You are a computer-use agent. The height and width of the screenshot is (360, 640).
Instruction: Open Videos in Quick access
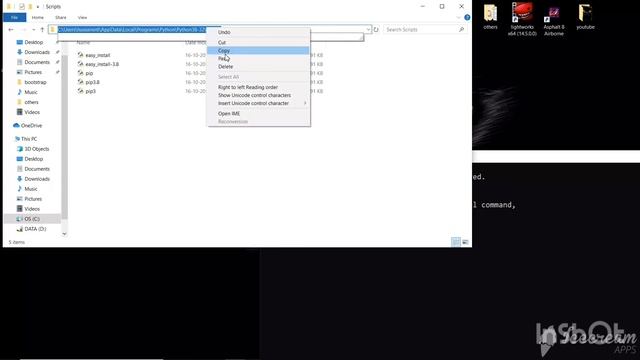[32, 112]
